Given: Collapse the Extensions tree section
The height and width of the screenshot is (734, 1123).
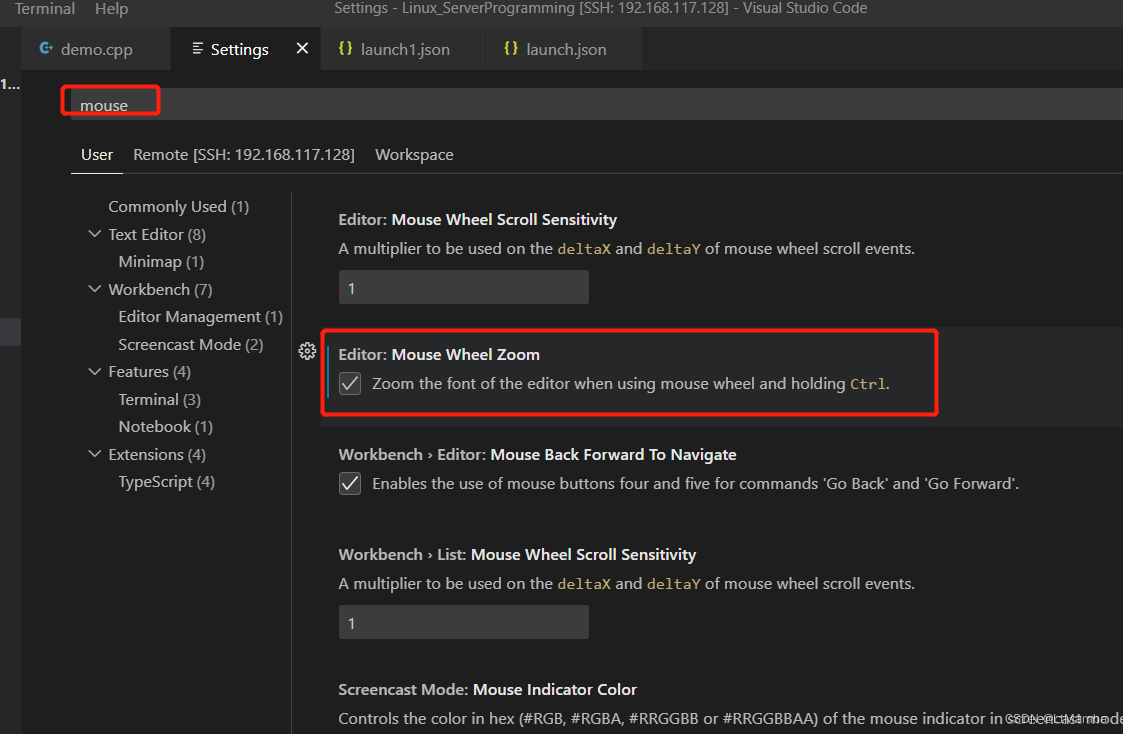Looking at the screenshot, I should [95, 453].
